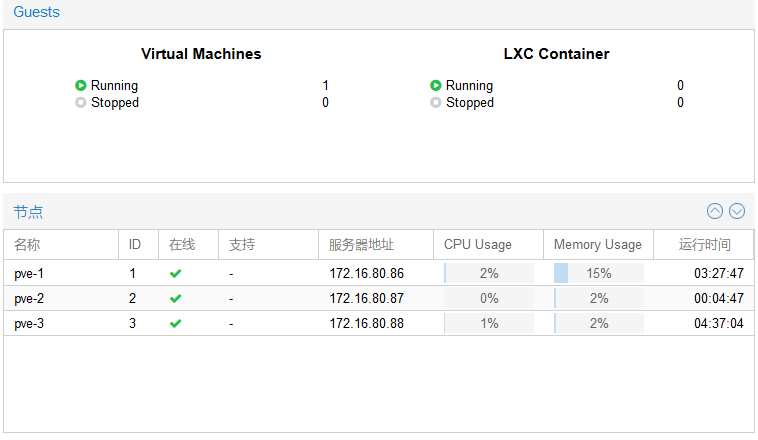Click the LXC Container running status icon
This screenshot has width=758, height=440.
(x=436, y=86)
